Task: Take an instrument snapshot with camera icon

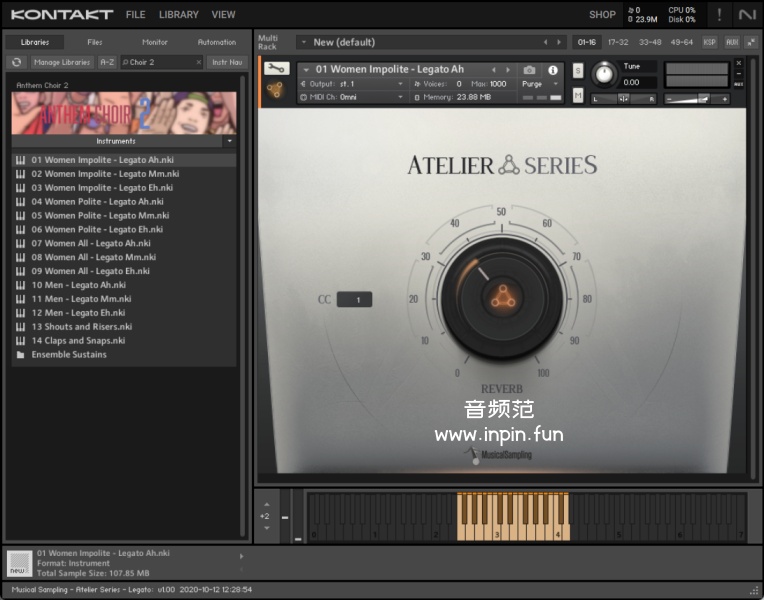Action: 529,70
